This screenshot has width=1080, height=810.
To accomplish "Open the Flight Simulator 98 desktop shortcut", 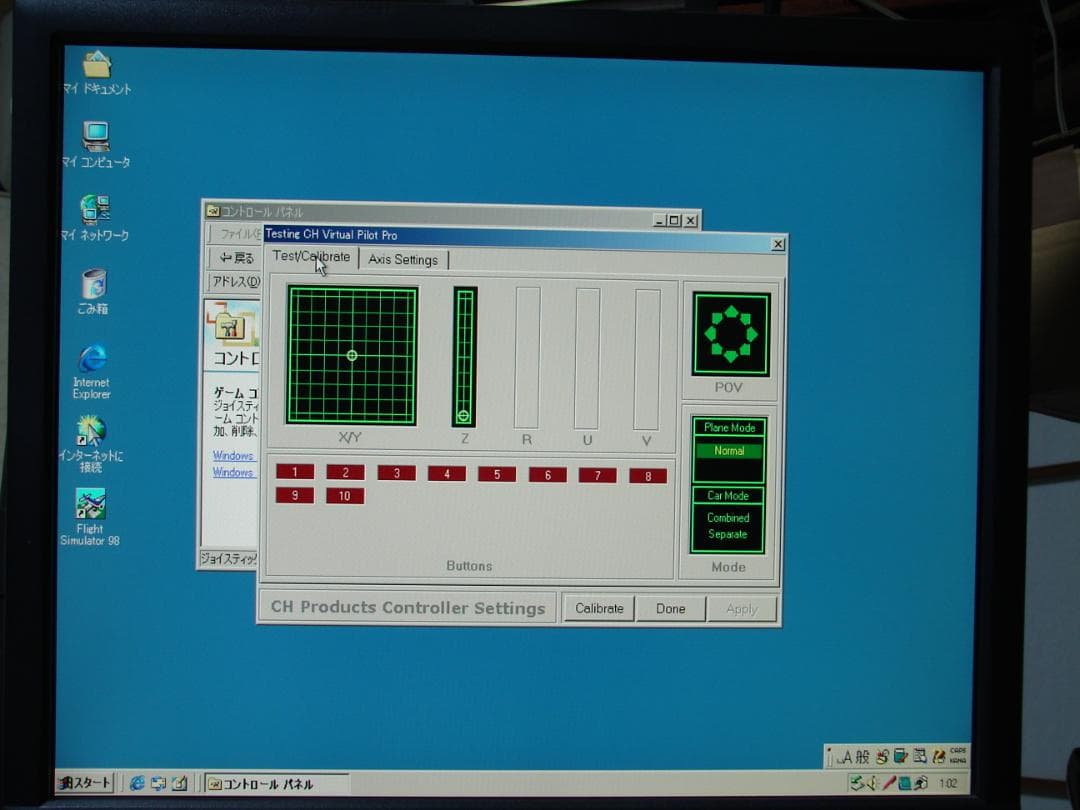I will click(x=90, y=505).
